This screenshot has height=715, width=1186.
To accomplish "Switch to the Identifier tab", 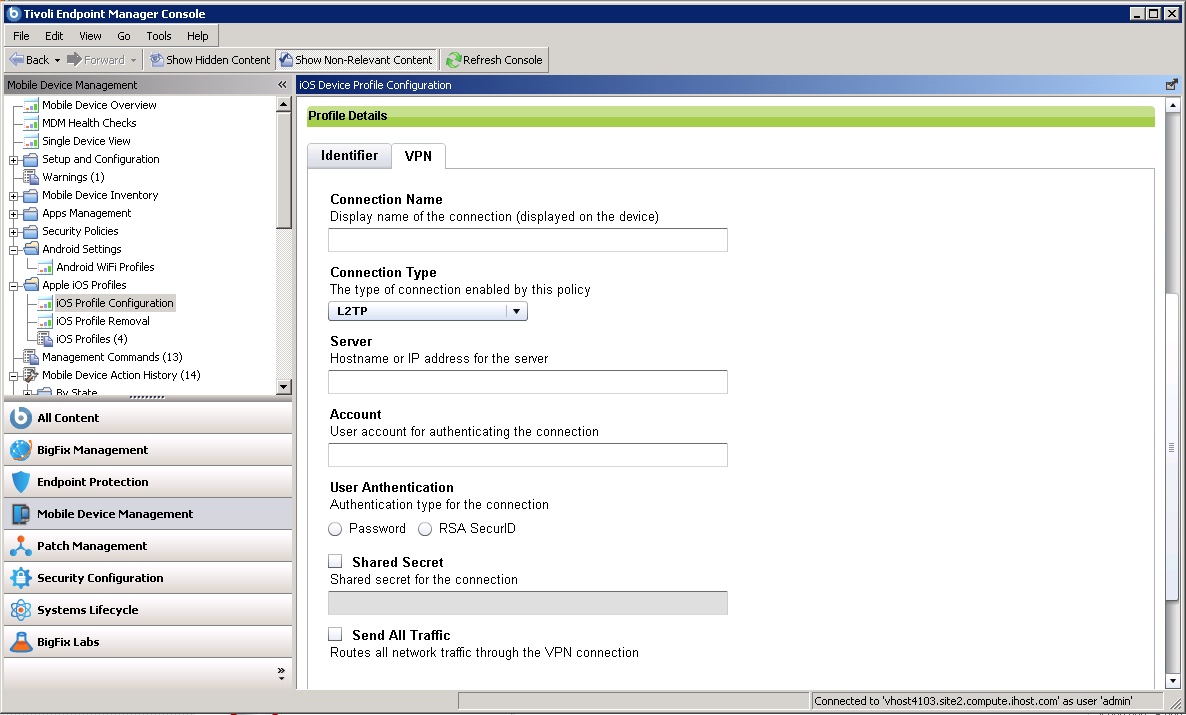I will [x=349, y=155].
